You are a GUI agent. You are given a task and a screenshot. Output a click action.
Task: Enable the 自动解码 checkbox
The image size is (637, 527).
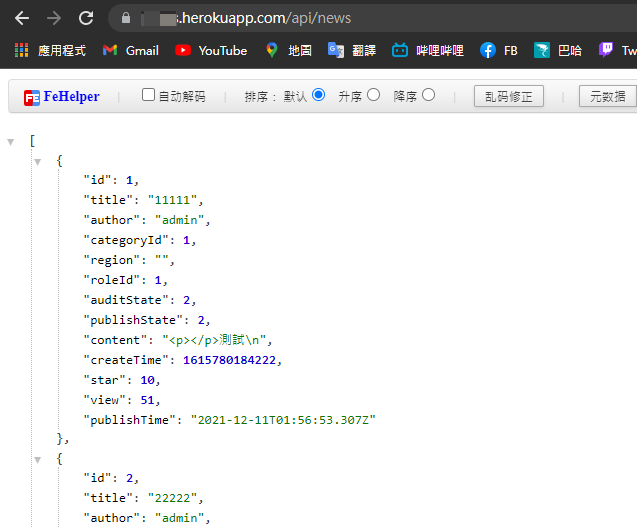point(148,95)
